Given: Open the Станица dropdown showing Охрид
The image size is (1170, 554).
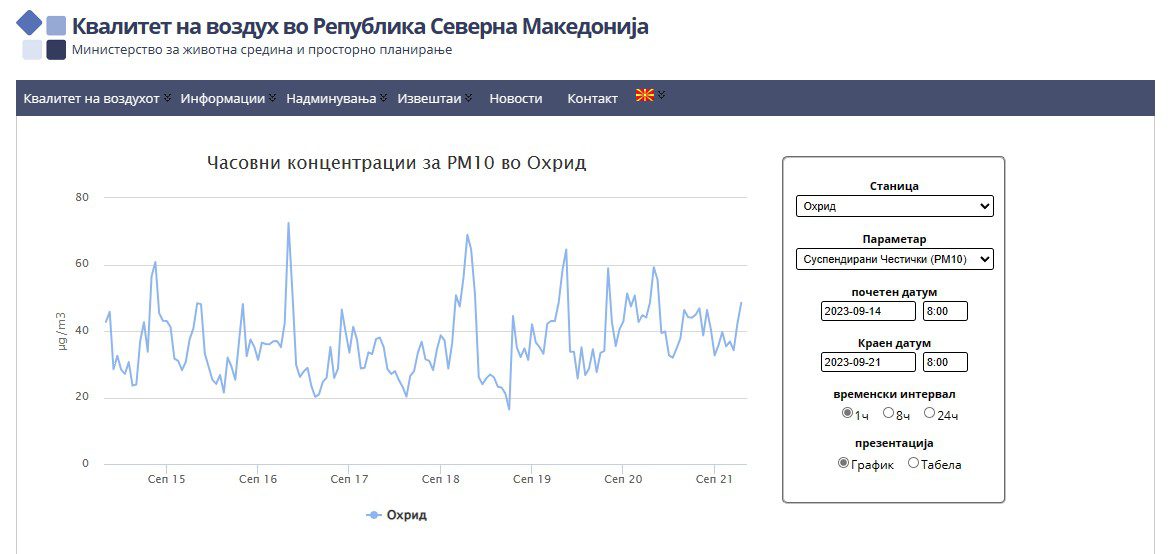Looking at the screenshot, I should (894, 207).
